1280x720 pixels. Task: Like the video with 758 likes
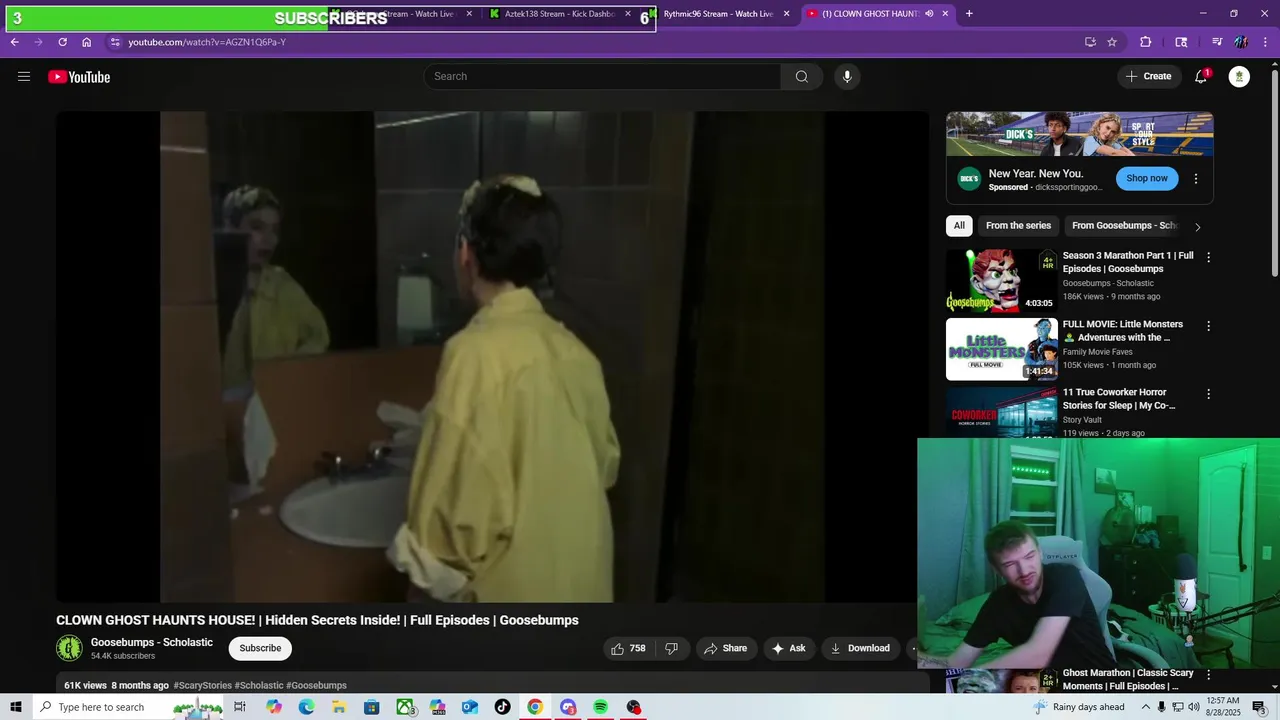(628, 648)
